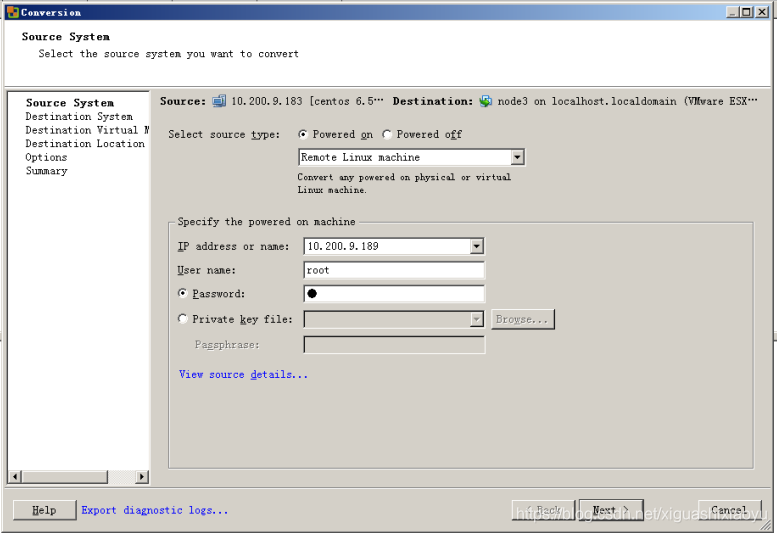Click Export diagnostic logs link

(x=155, y=510)
